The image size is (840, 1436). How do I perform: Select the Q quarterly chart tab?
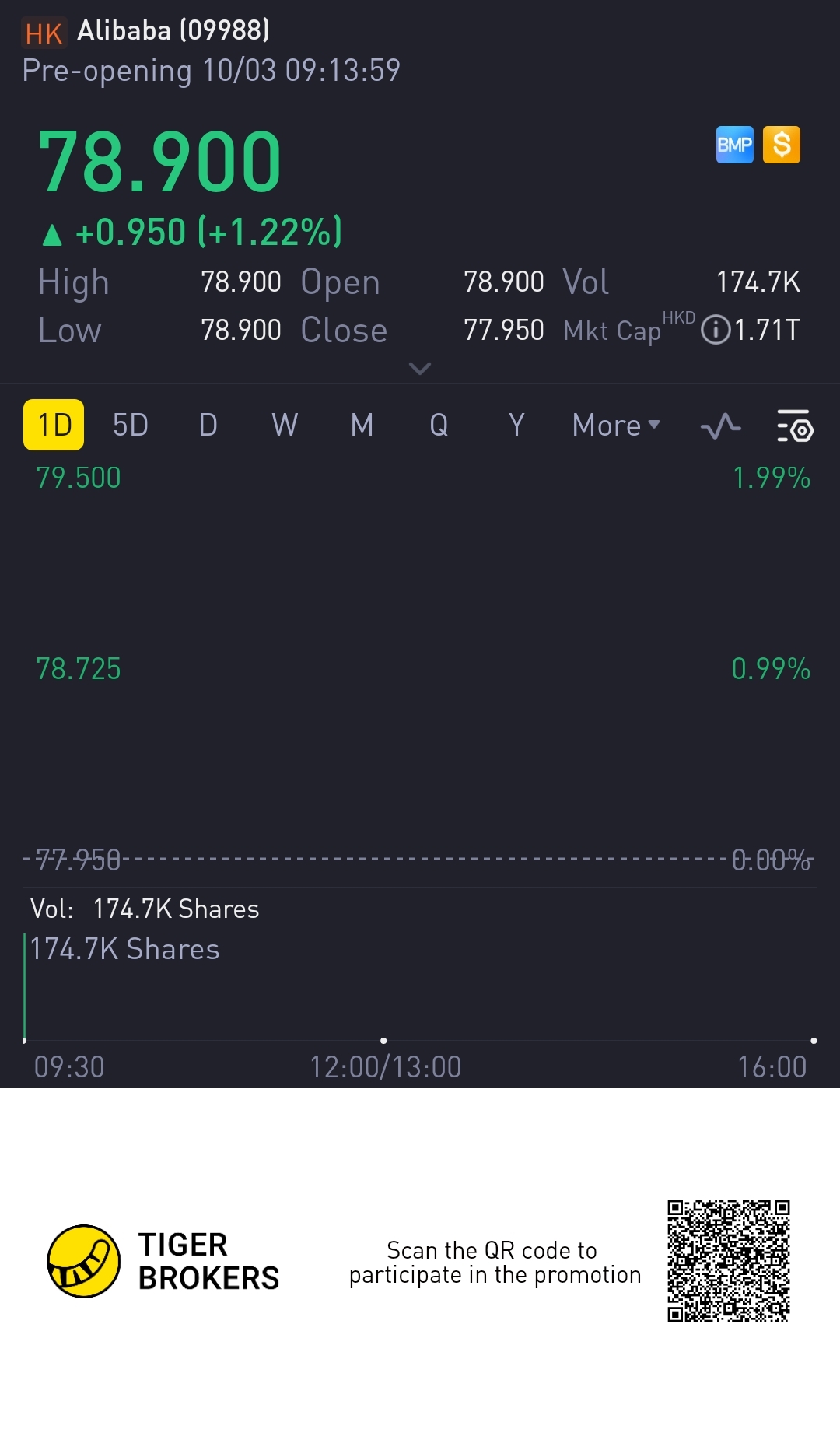tap(439, 426)
